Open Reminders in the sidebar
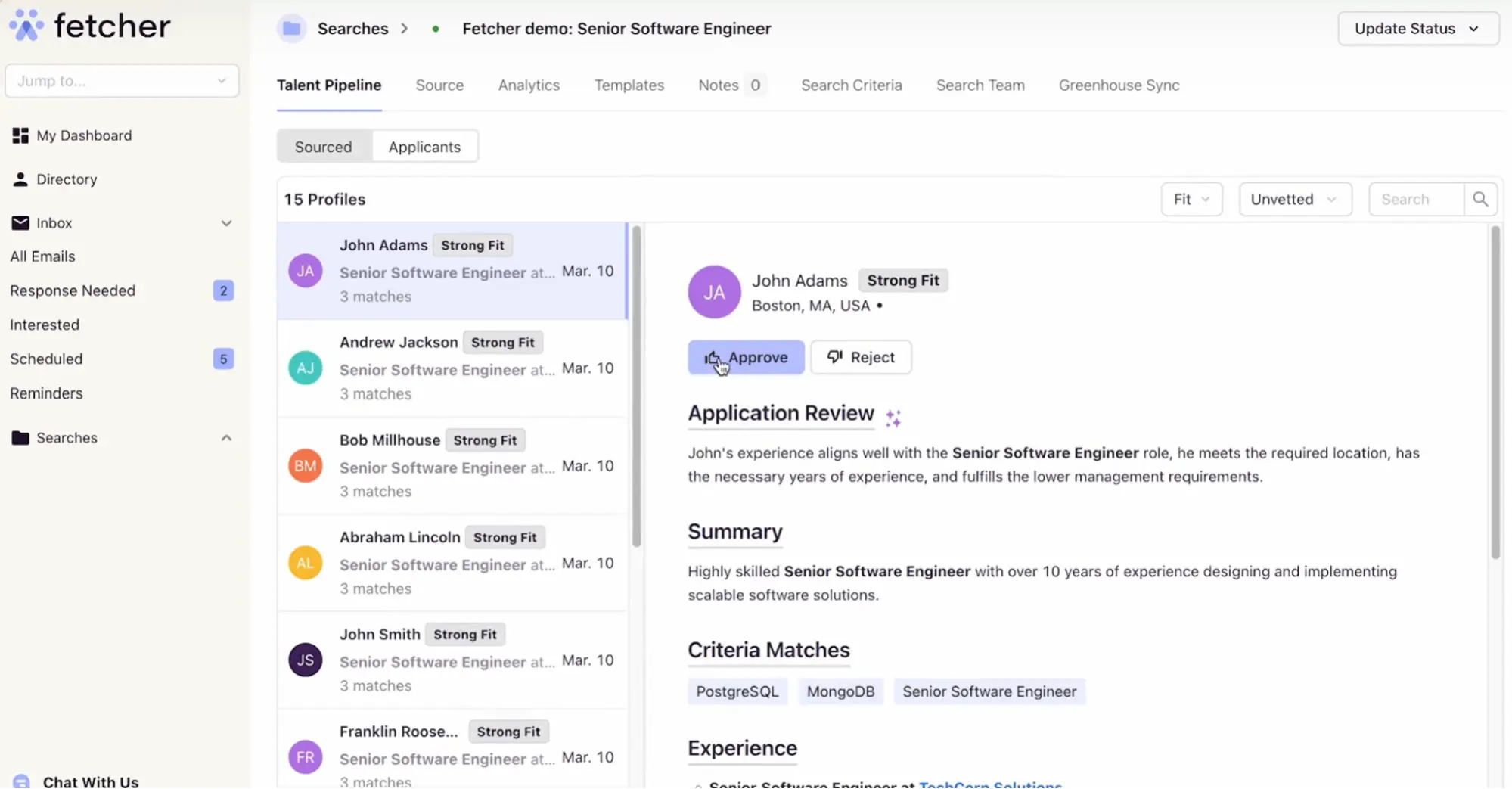1512x789 pixels. (46, 393)
